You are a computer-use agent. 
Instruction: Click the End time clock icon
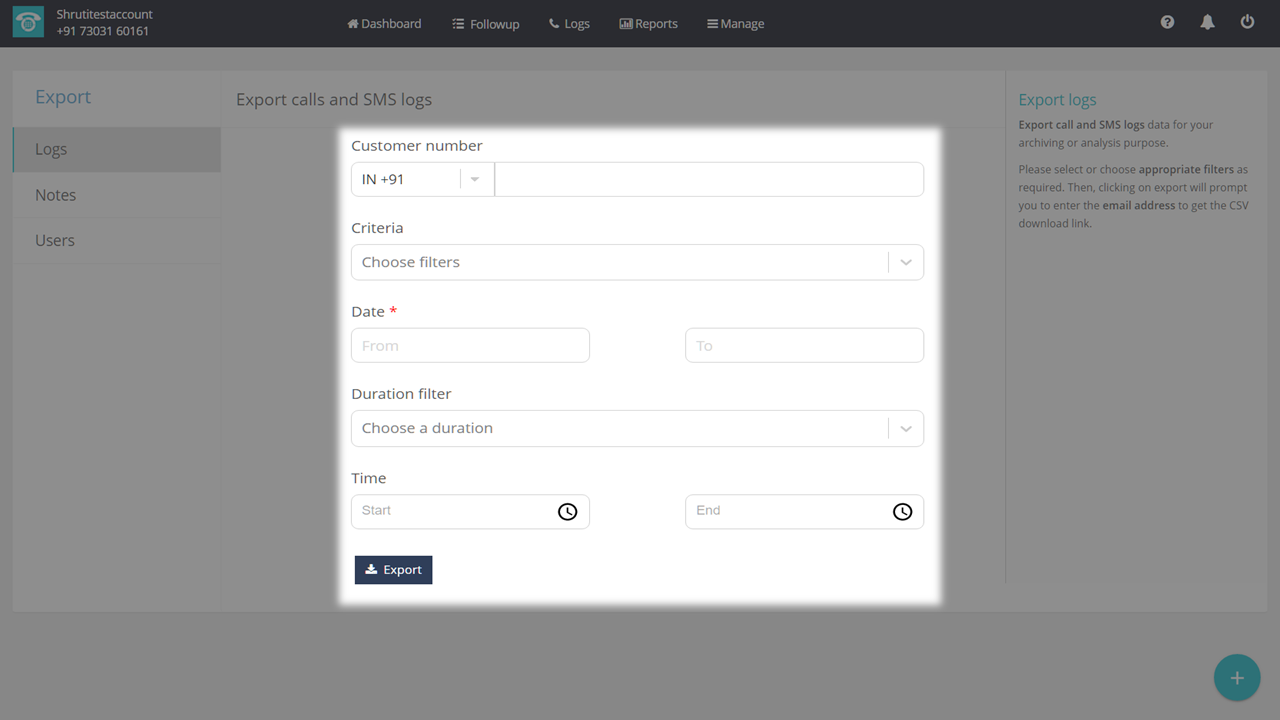coord(902,512)
